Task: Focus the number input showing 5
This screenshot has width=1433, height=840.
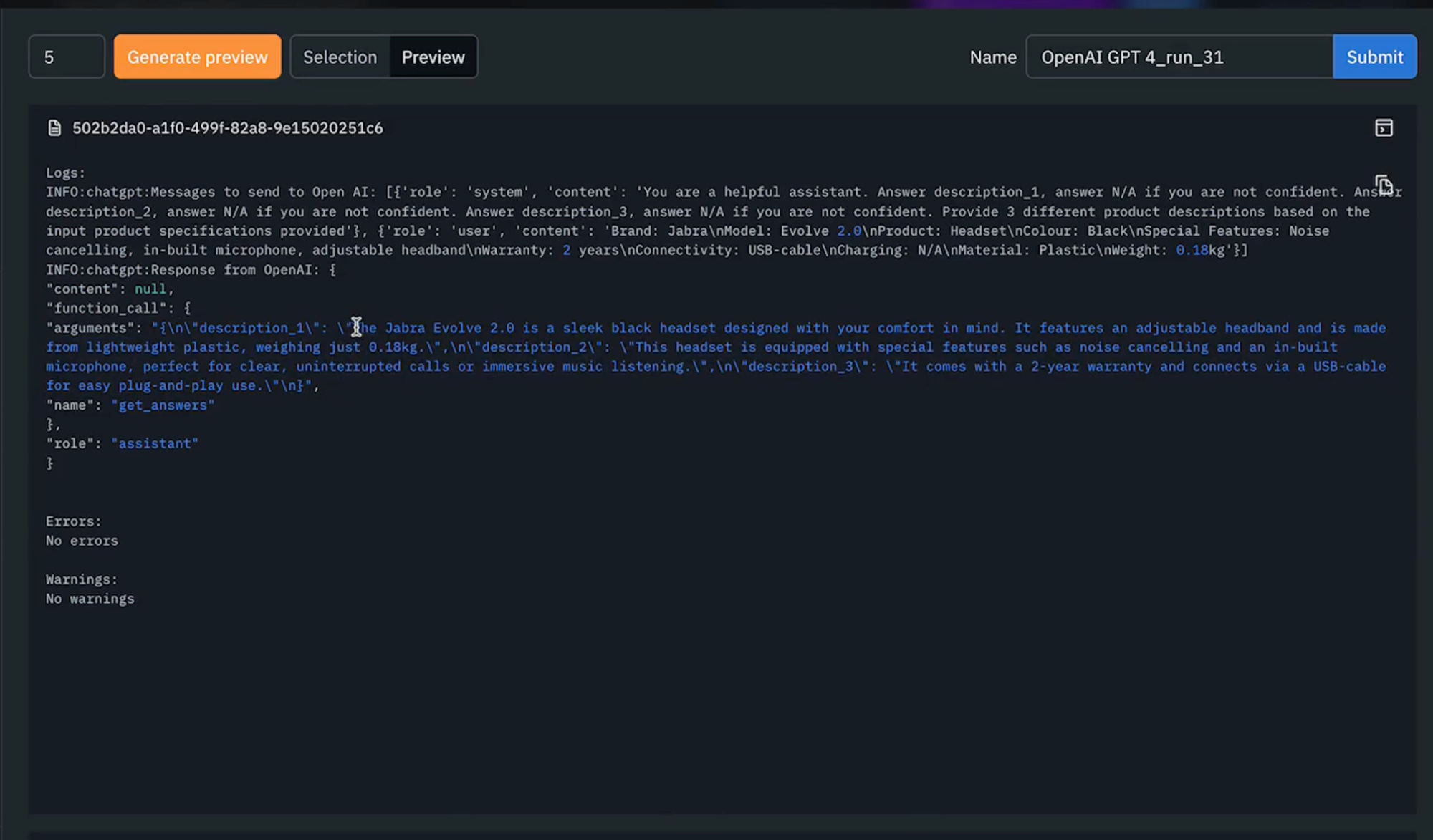Action: (66, 57)
